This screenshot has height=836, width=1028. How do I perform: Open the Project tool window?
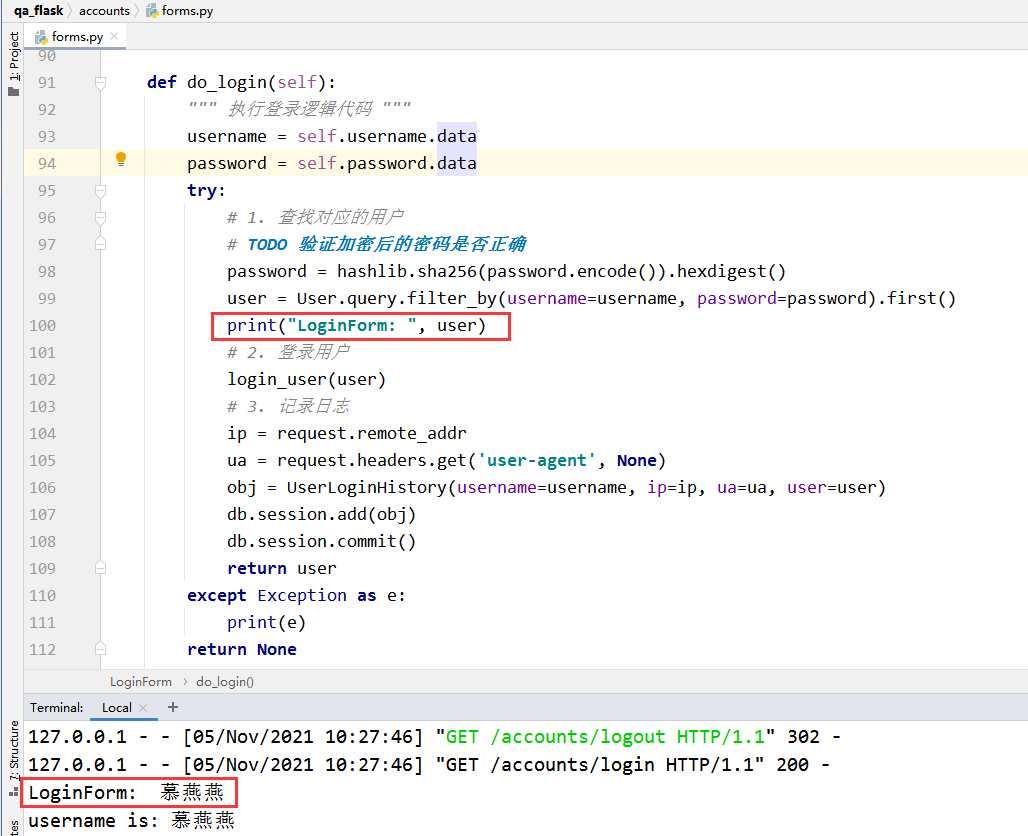pos(13,64)
